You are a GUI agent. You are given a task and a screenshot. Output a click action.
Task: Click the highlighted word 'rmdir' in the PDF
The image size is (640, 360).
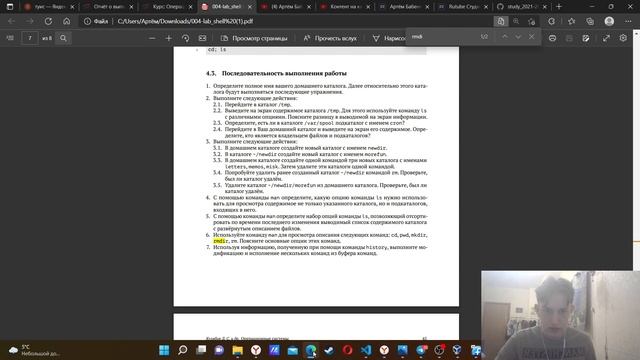220,241
